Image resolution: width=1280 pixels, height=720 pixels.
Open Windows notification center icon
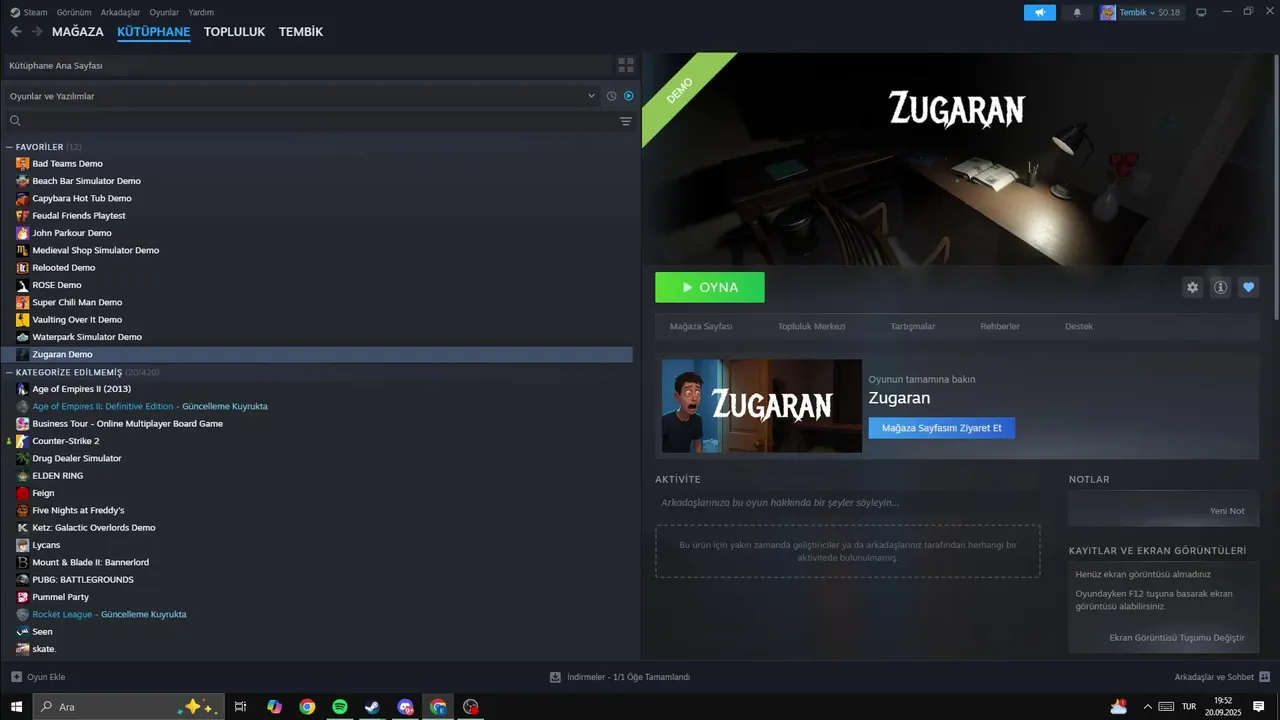[1259, 706]
